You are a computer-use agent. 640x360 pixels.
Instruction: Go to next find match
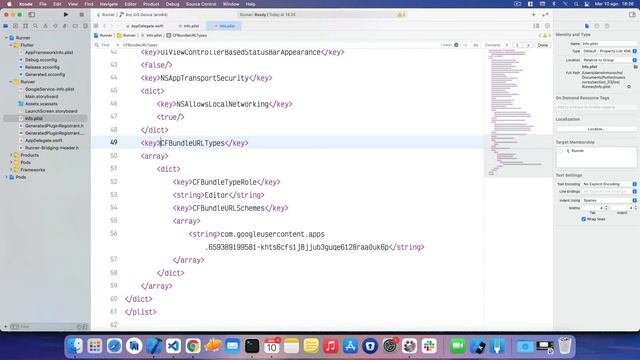pyautogui.click(x=528, y=45)
